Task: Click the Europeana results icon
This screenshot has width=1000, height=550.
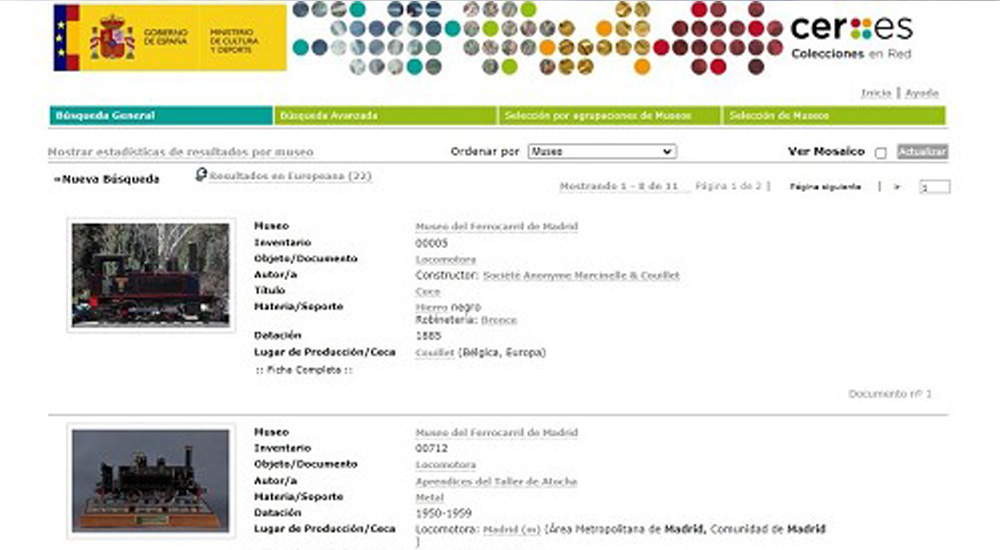Action: [x=201, y=175]
